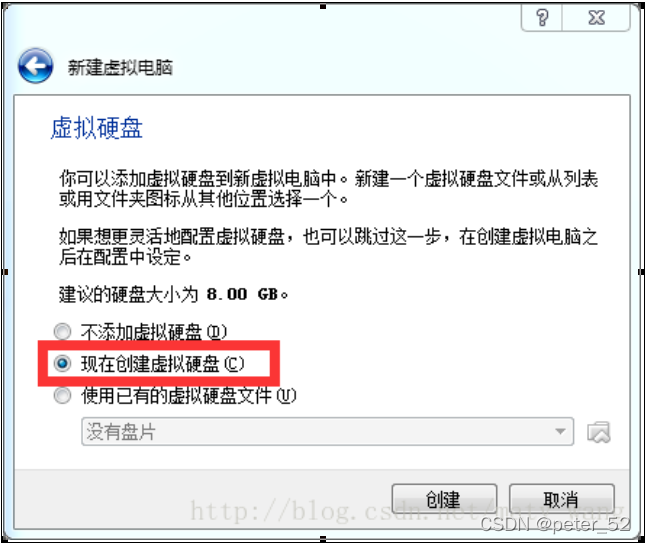The width and height of the screenshot is (645, 544).
Task: Click the folder icon to choose a disk file
Action: click(599, 432)
